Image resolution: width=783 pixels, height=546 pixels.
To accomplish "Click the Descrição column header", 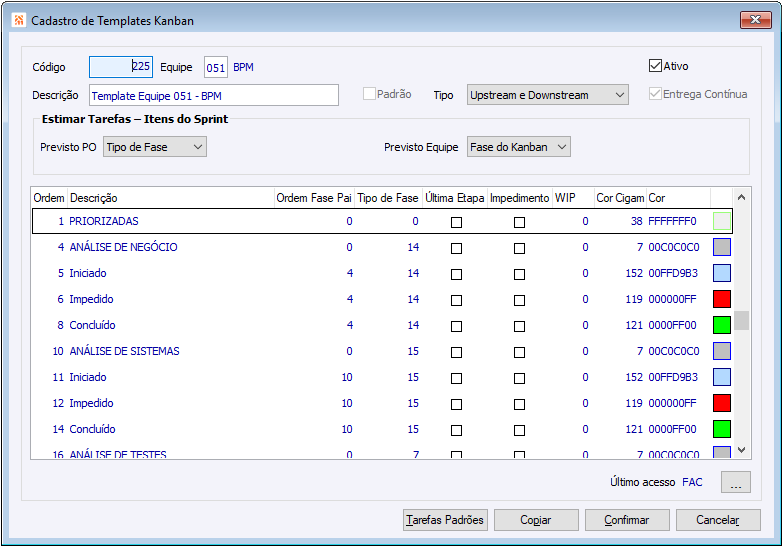I will (171, 198).
